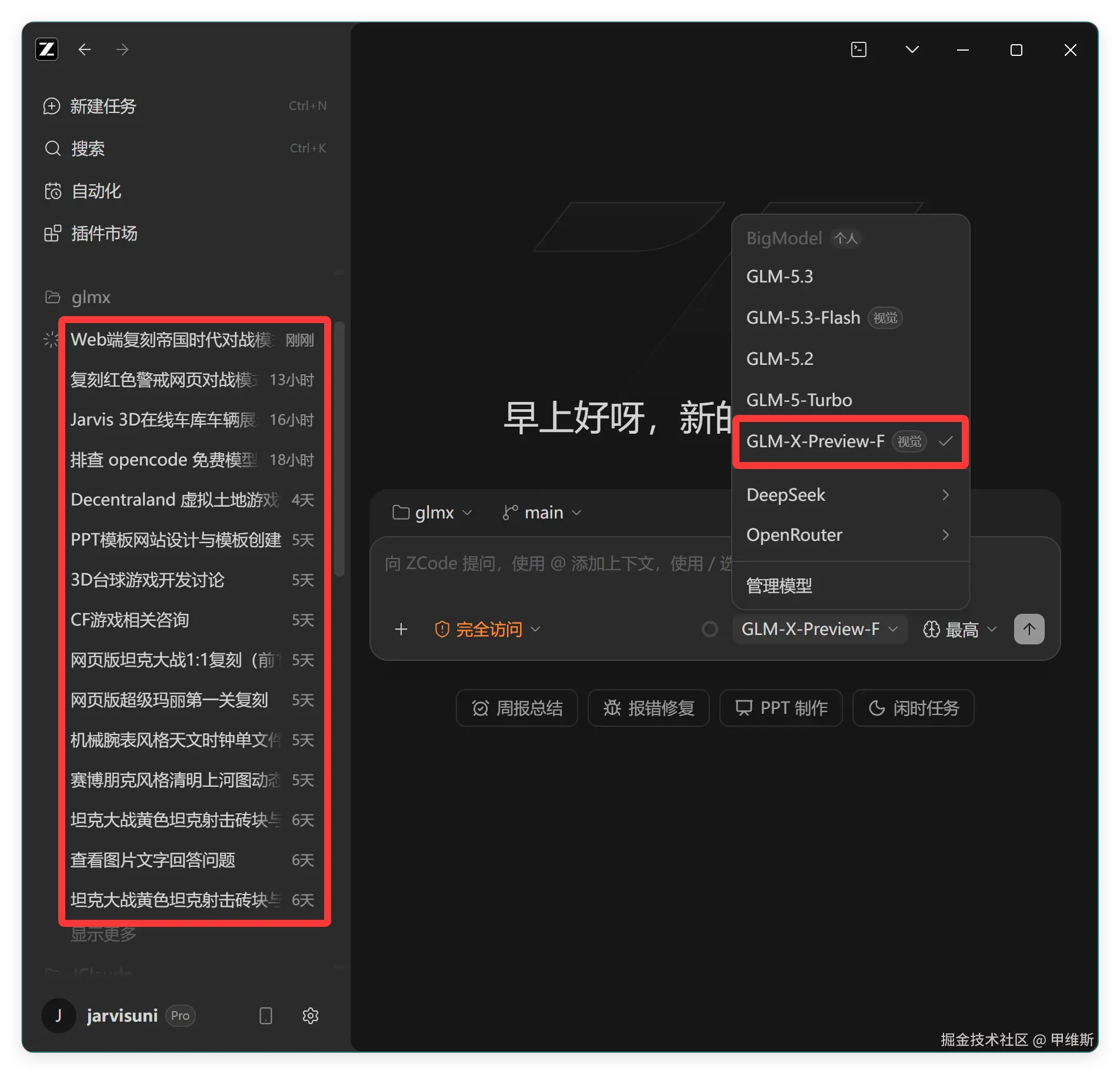
Task: Choose the 闲时任务 quick action
Action: pos(914,708)
